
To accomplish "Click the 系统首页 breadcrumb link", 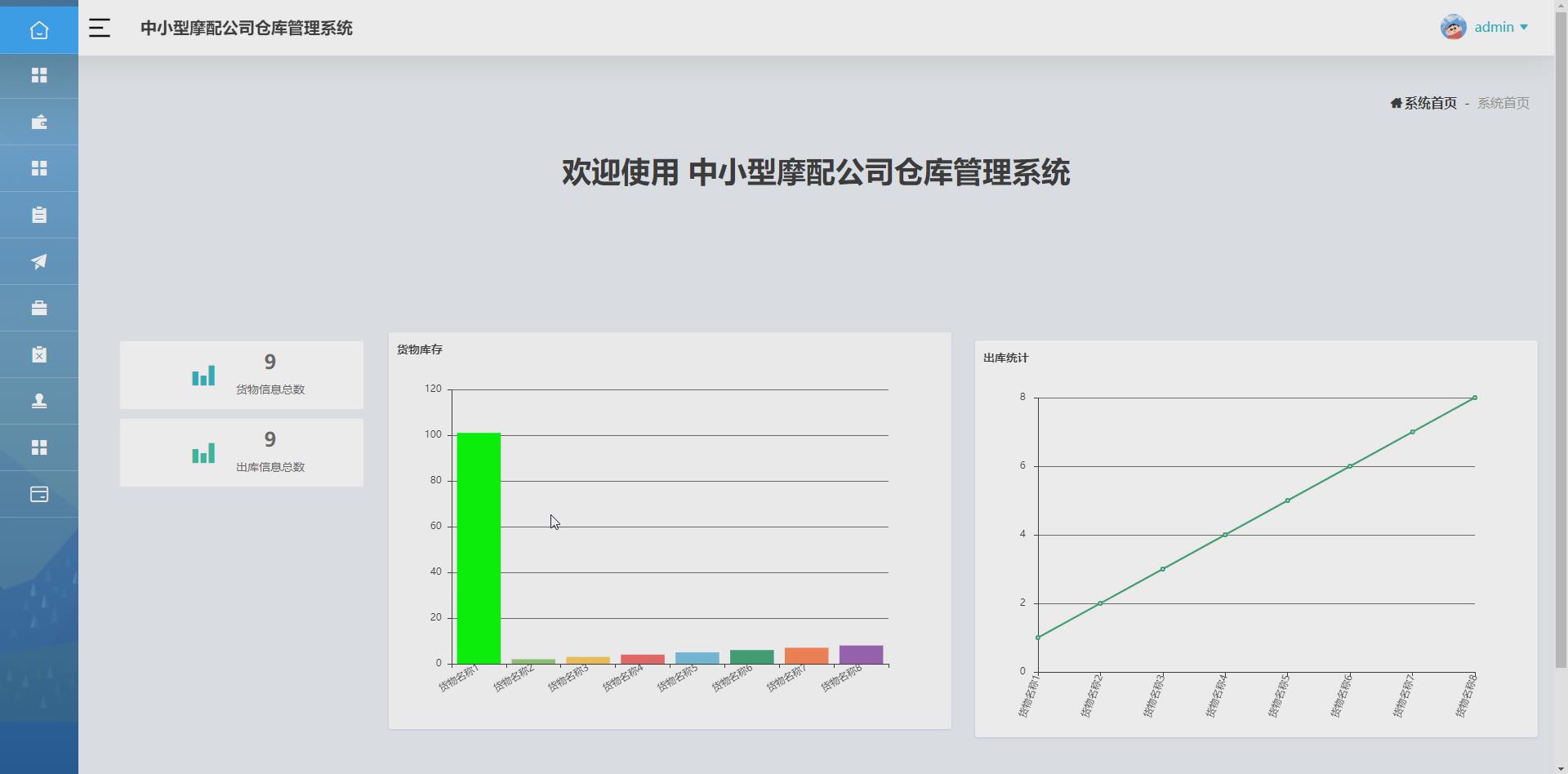I will (x=1430, y=103).
